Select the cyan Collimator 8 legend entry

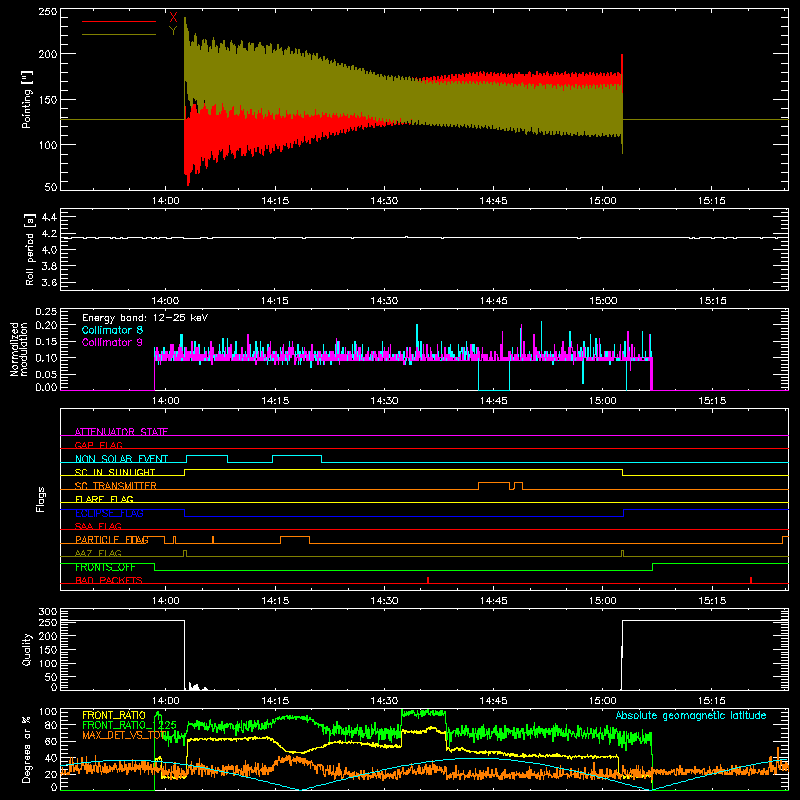pos(112,330)
